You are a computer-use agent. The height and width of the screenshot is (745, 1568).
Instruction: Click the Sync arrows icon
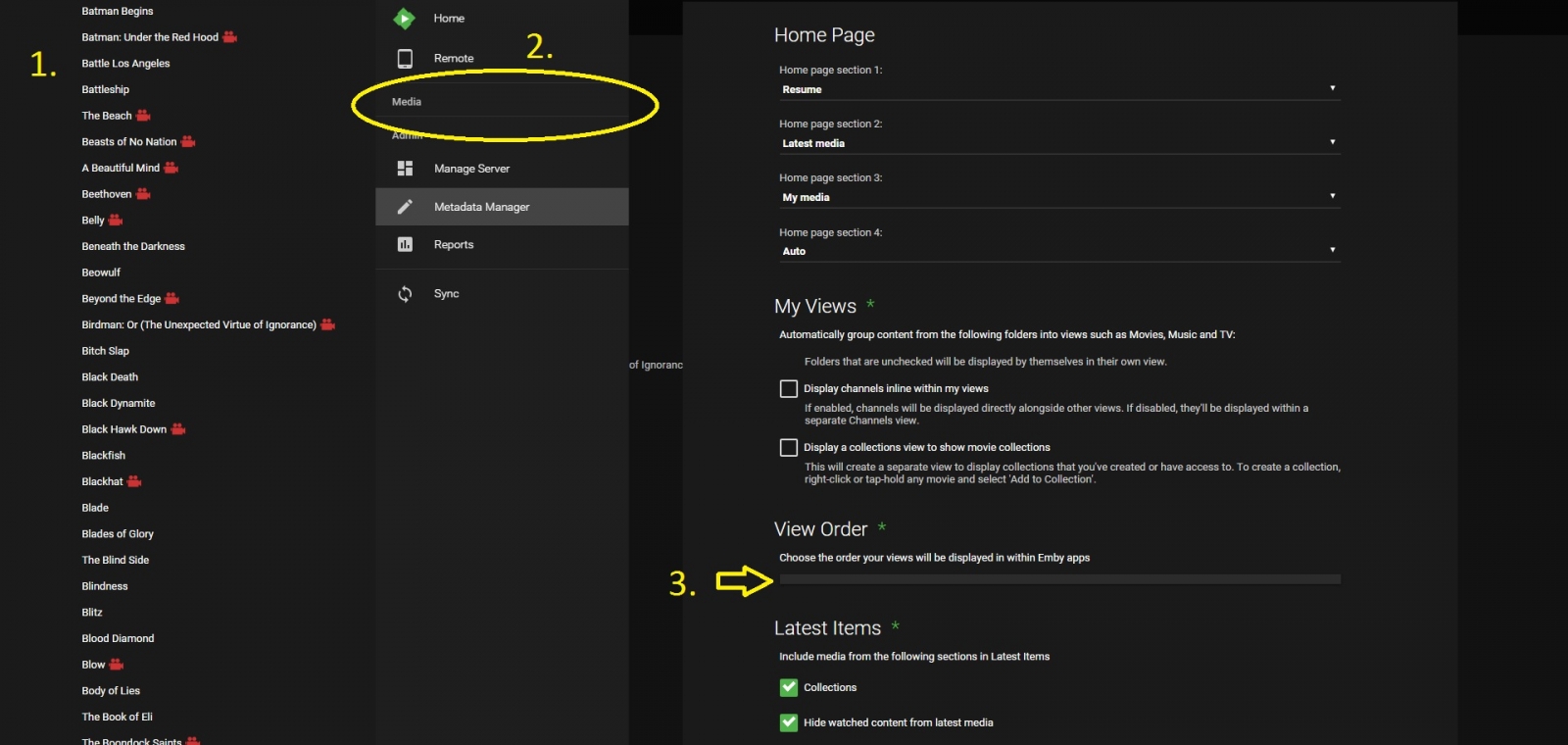click(x=405, y=294)
